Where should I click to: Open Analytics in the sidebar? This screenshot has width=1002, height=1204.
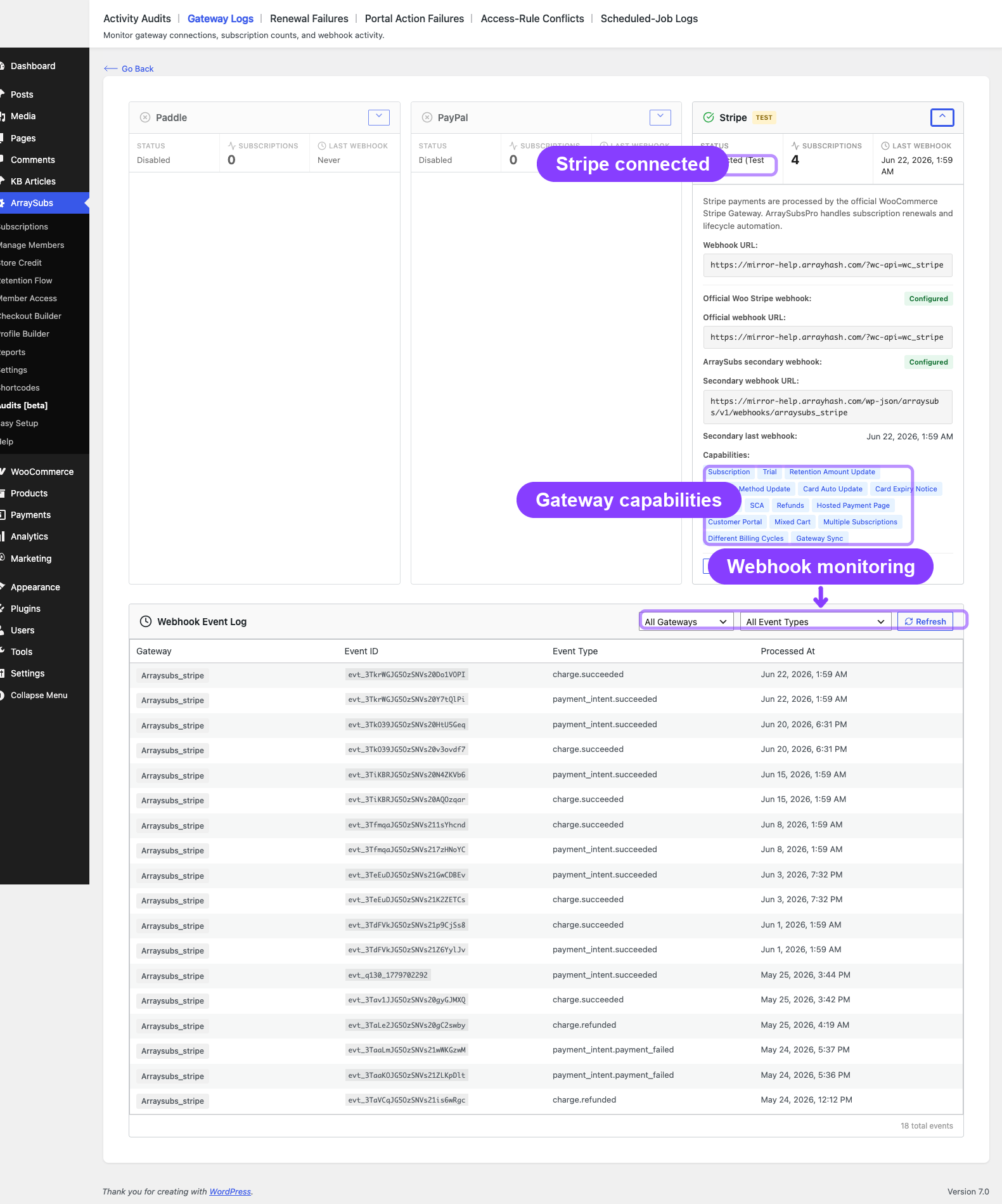(44, 536)
